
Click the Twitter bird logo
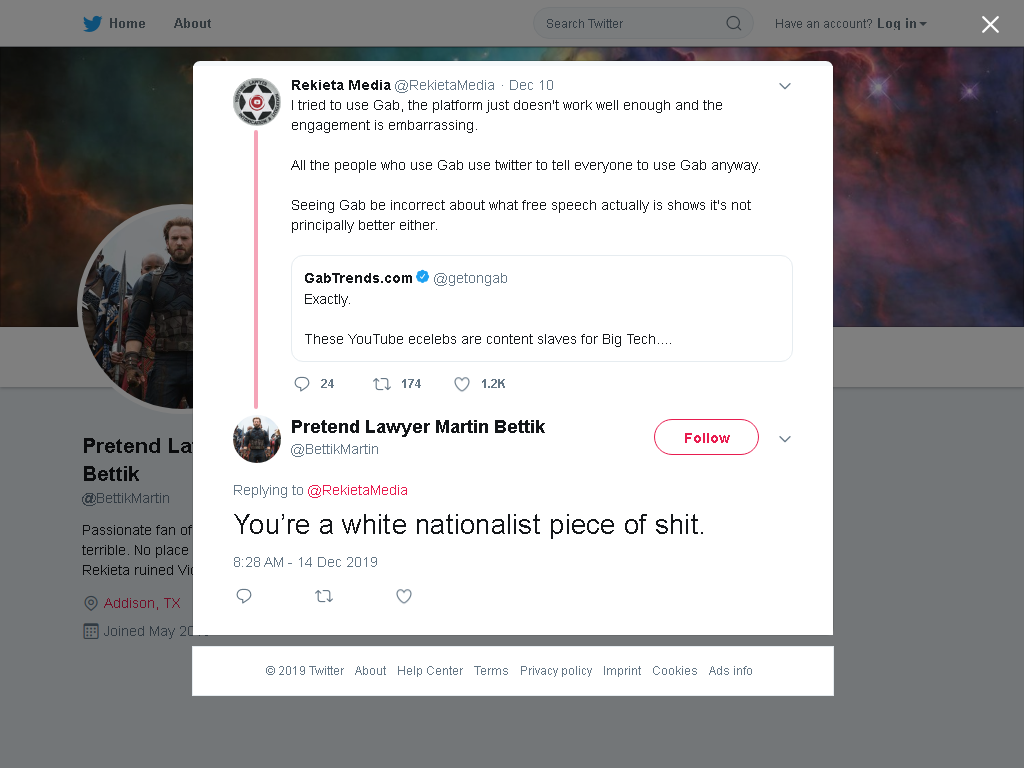(92, 24)
